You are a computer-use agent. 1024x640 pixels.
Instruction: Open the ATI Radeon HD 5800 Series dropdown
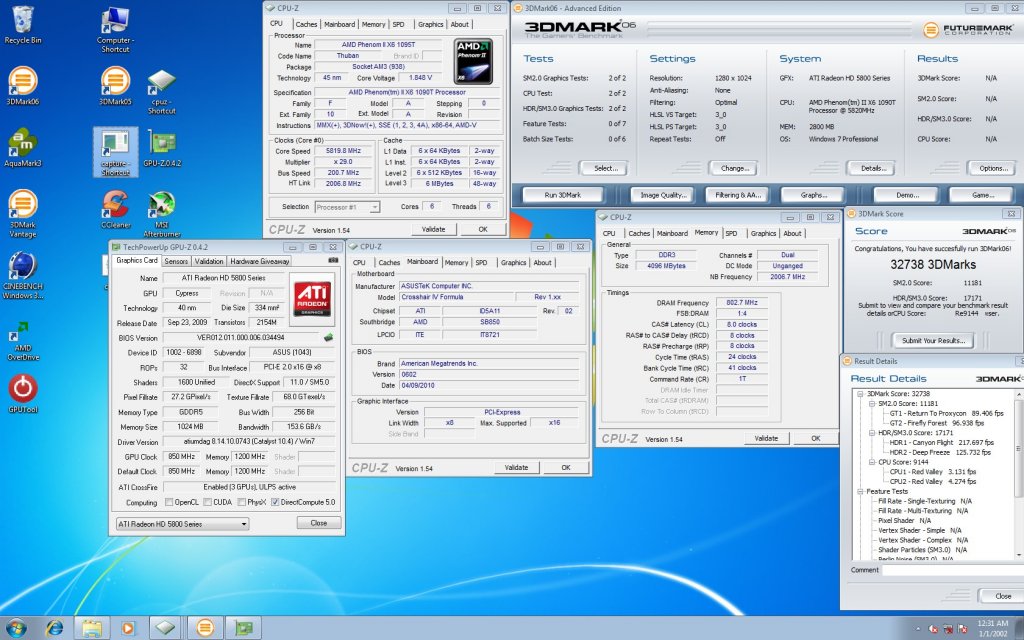click(x=182, y=524)
